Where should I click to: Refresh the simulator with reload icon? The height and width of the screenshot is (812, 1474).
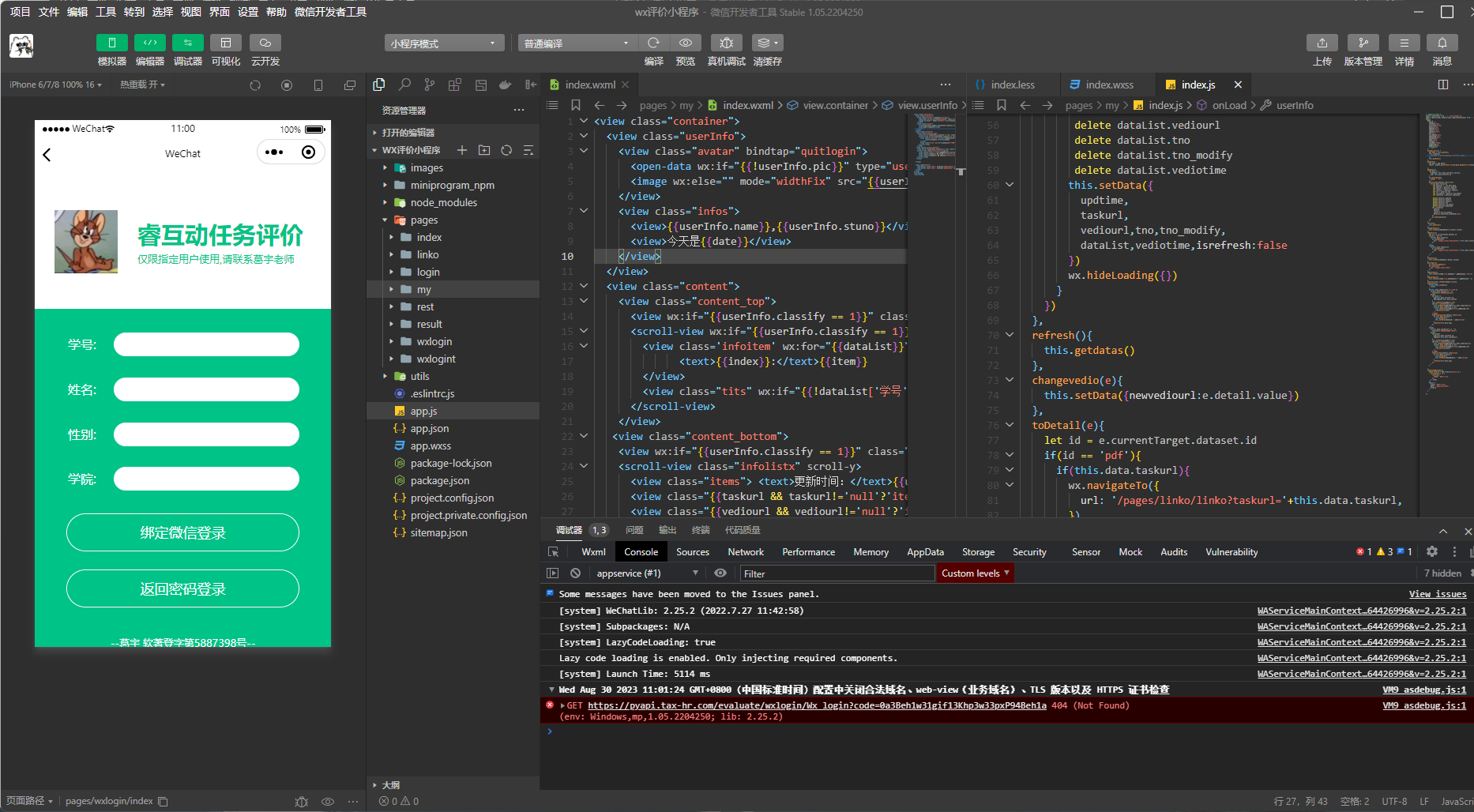pyautogui.click(x=255, y=85)
